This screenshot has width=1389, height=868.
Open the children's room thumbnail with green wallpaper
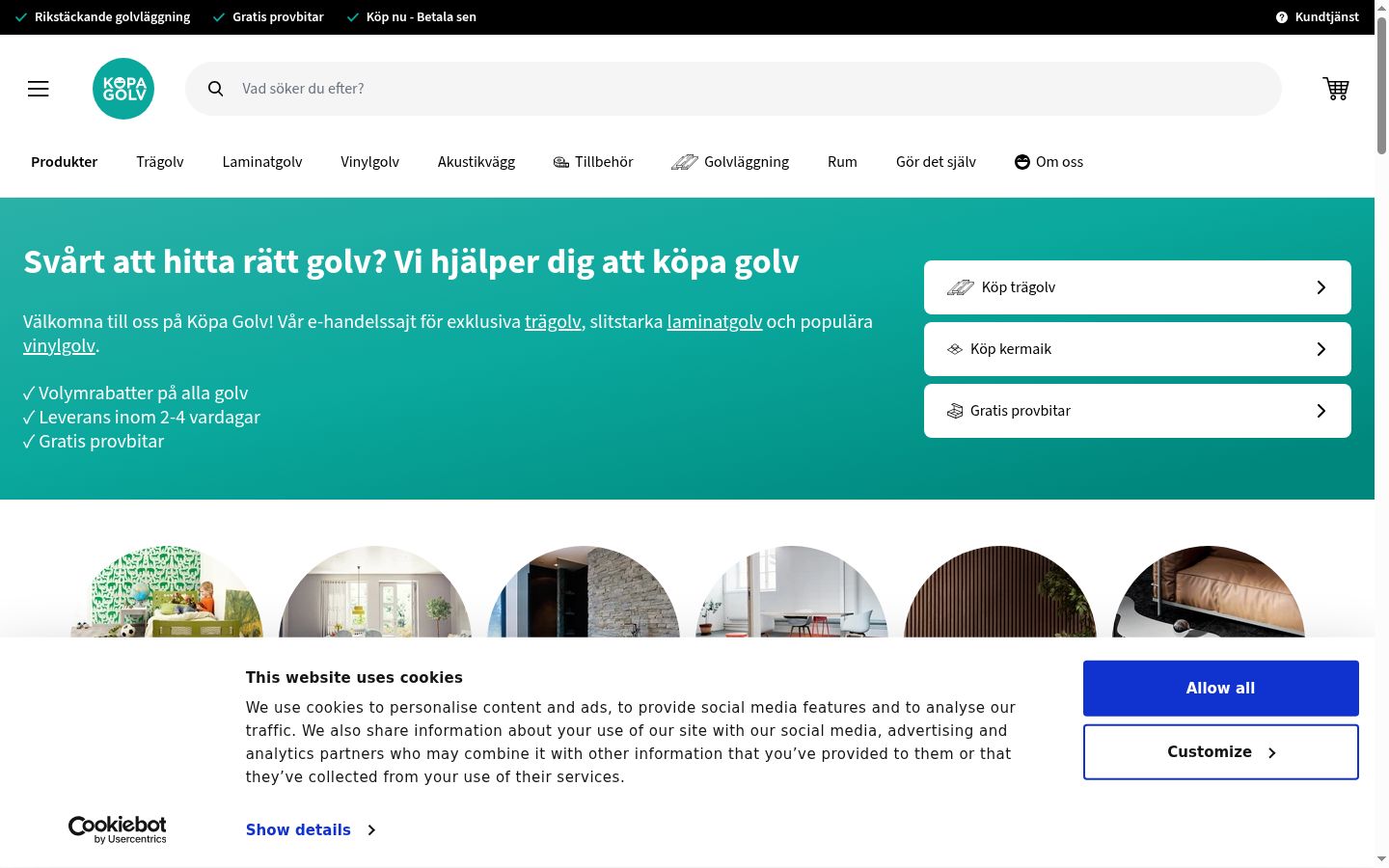pyautogui.click(x=167, y=591)
